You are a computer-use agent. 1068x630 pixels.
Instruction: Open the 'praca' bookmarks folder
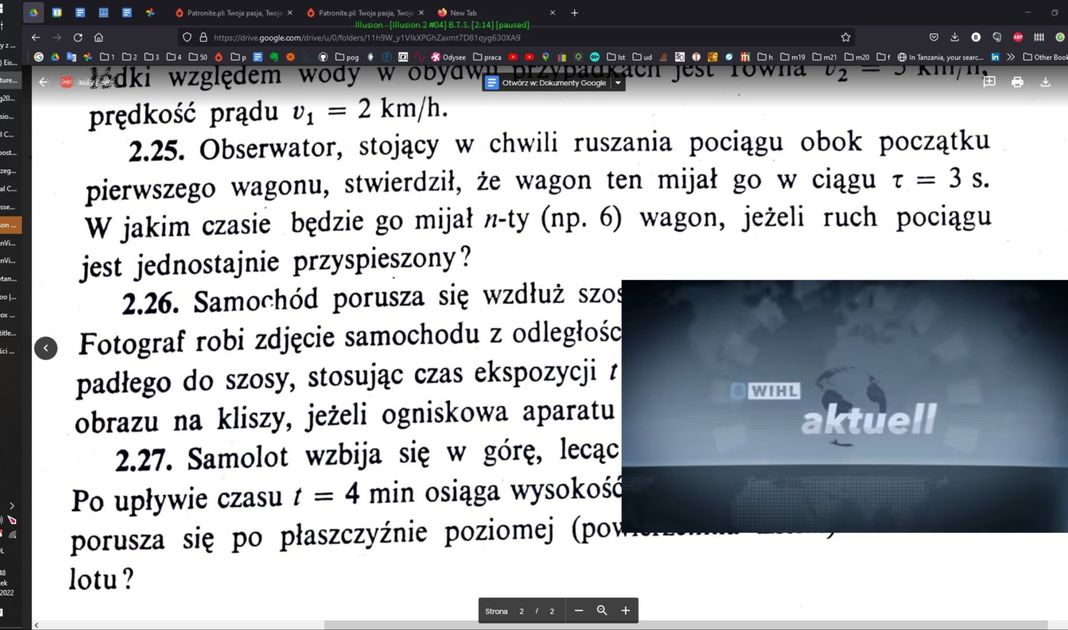[x=486, y=57]
